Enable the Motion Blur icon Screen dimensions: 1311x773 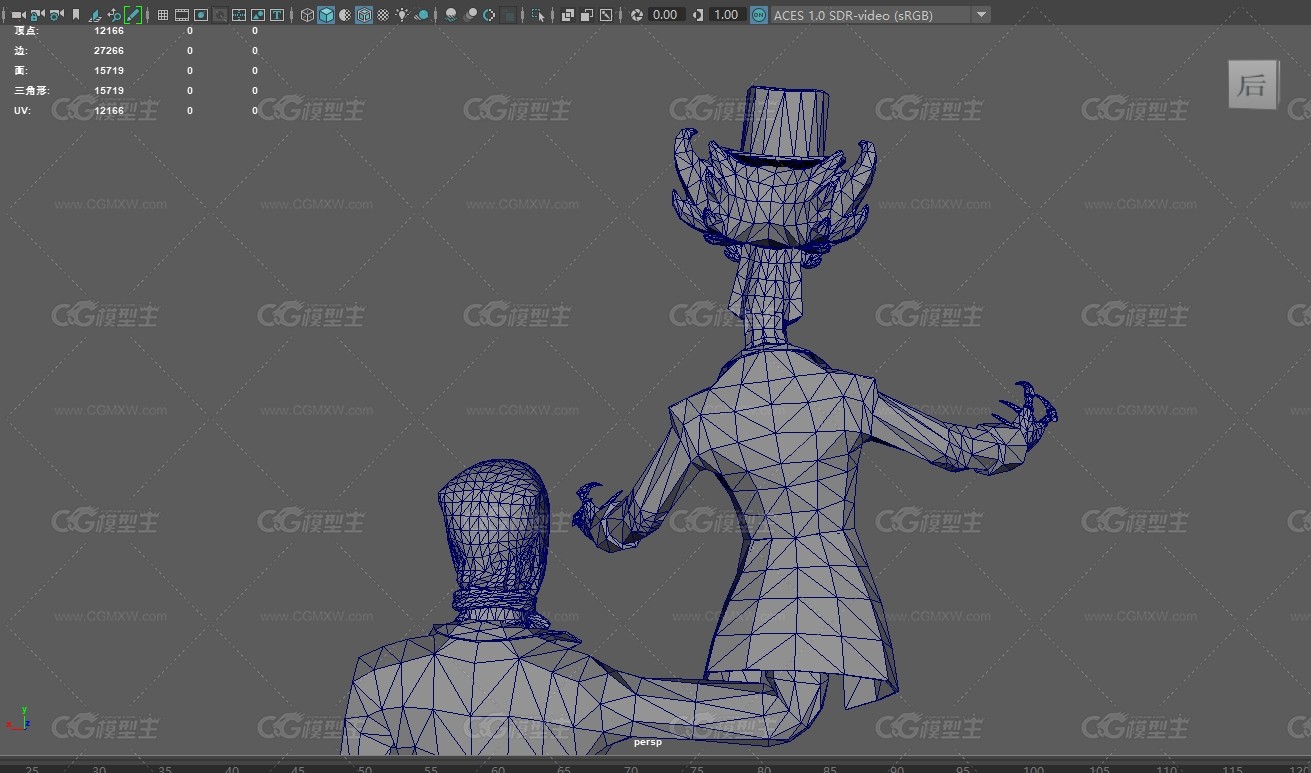pos(470,15)
